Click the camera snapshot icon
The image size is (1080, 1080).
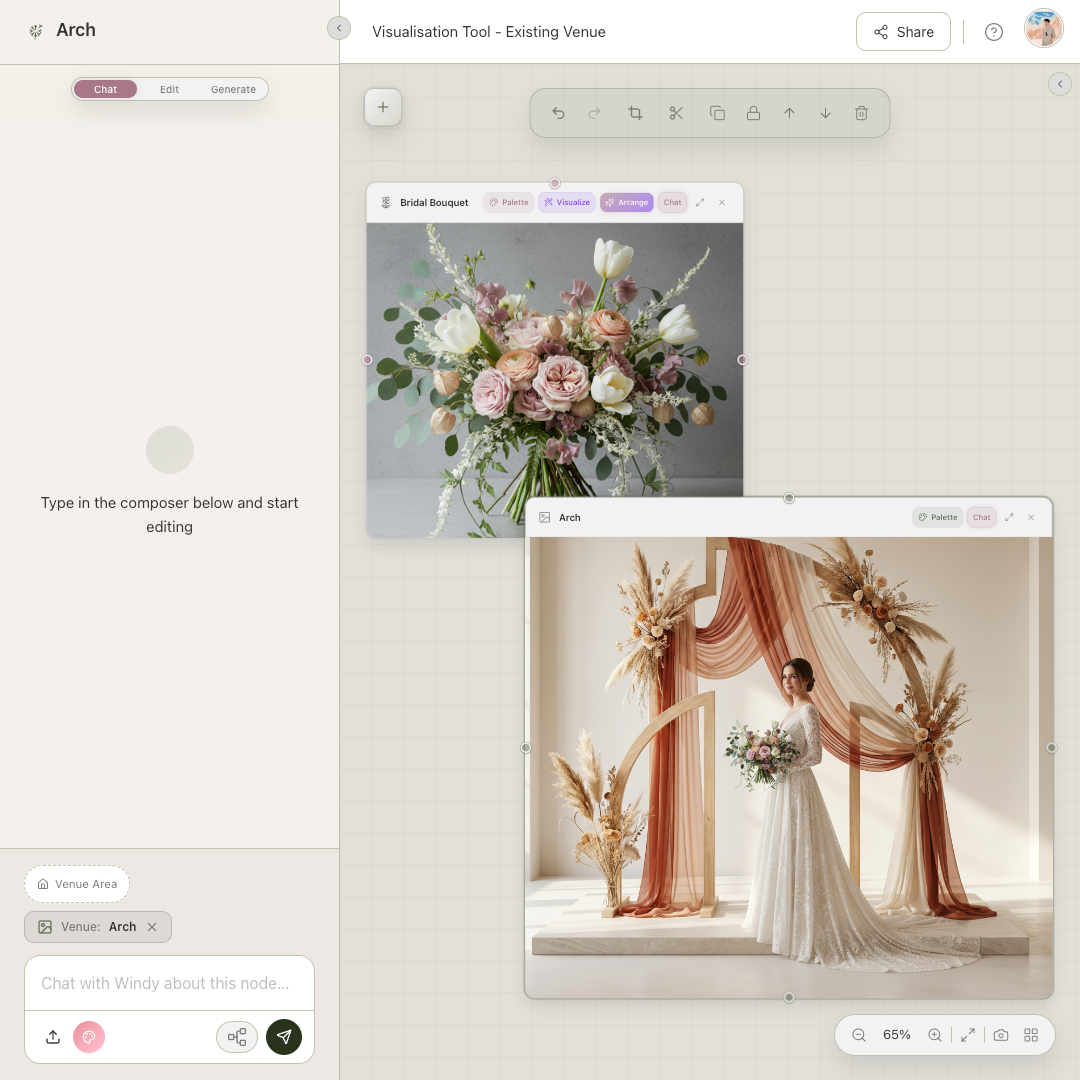1000,1035
